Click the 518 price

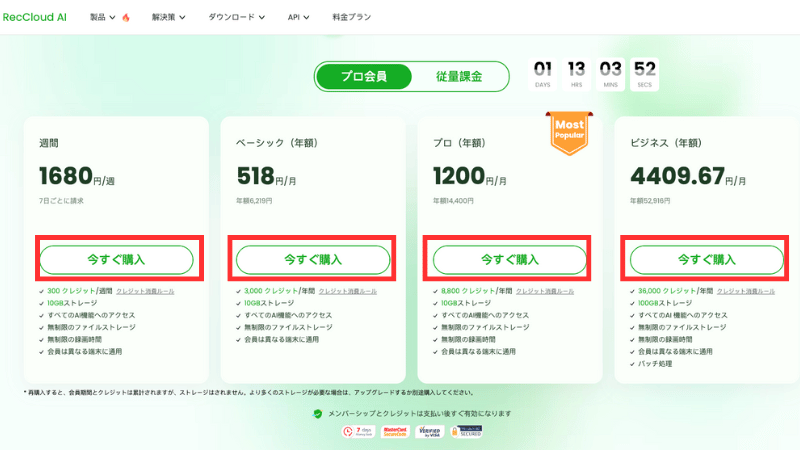click(x=256, y=177)
